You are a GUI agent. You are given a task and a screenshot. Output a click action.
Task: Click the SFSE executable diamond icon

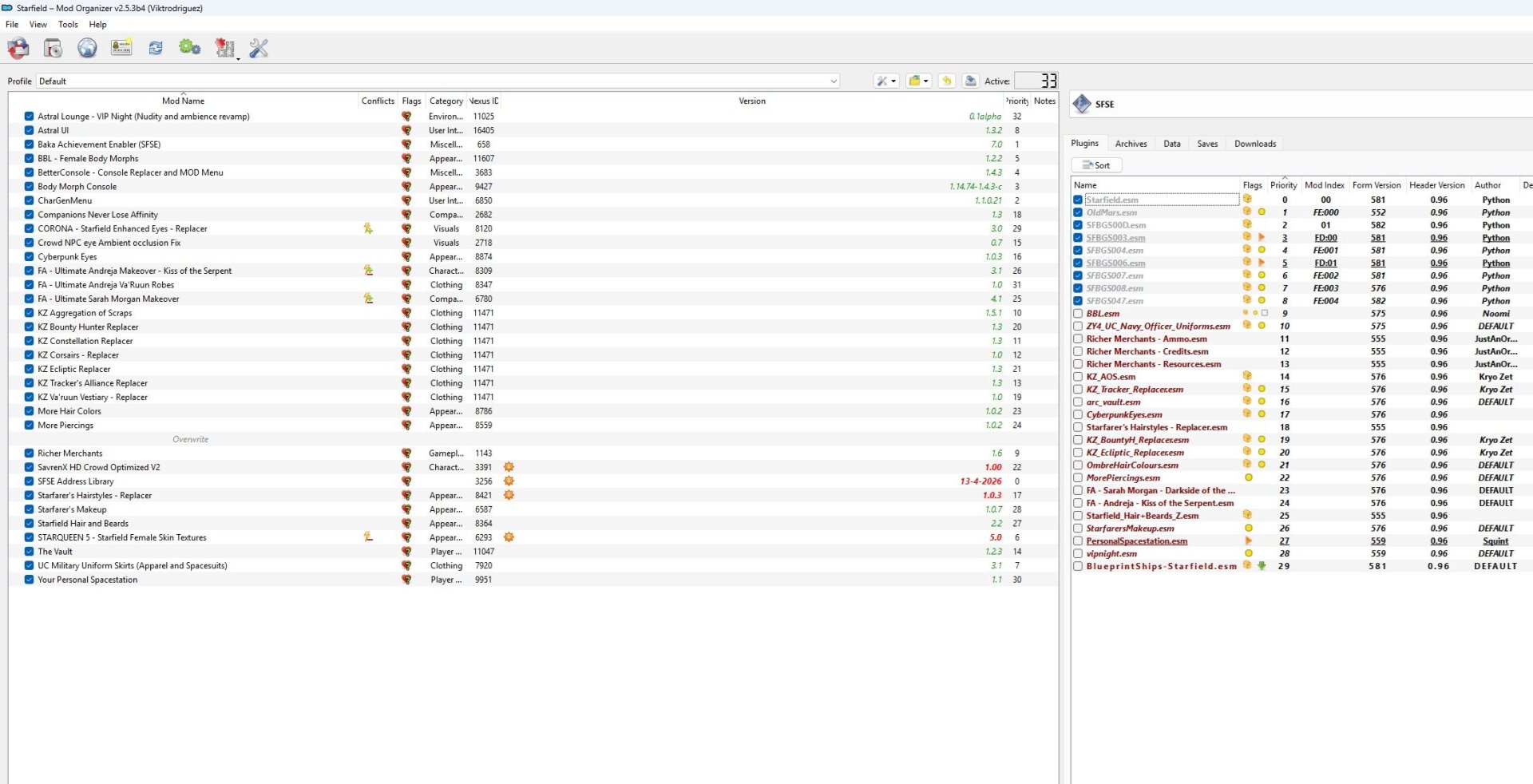[1082, 104]
